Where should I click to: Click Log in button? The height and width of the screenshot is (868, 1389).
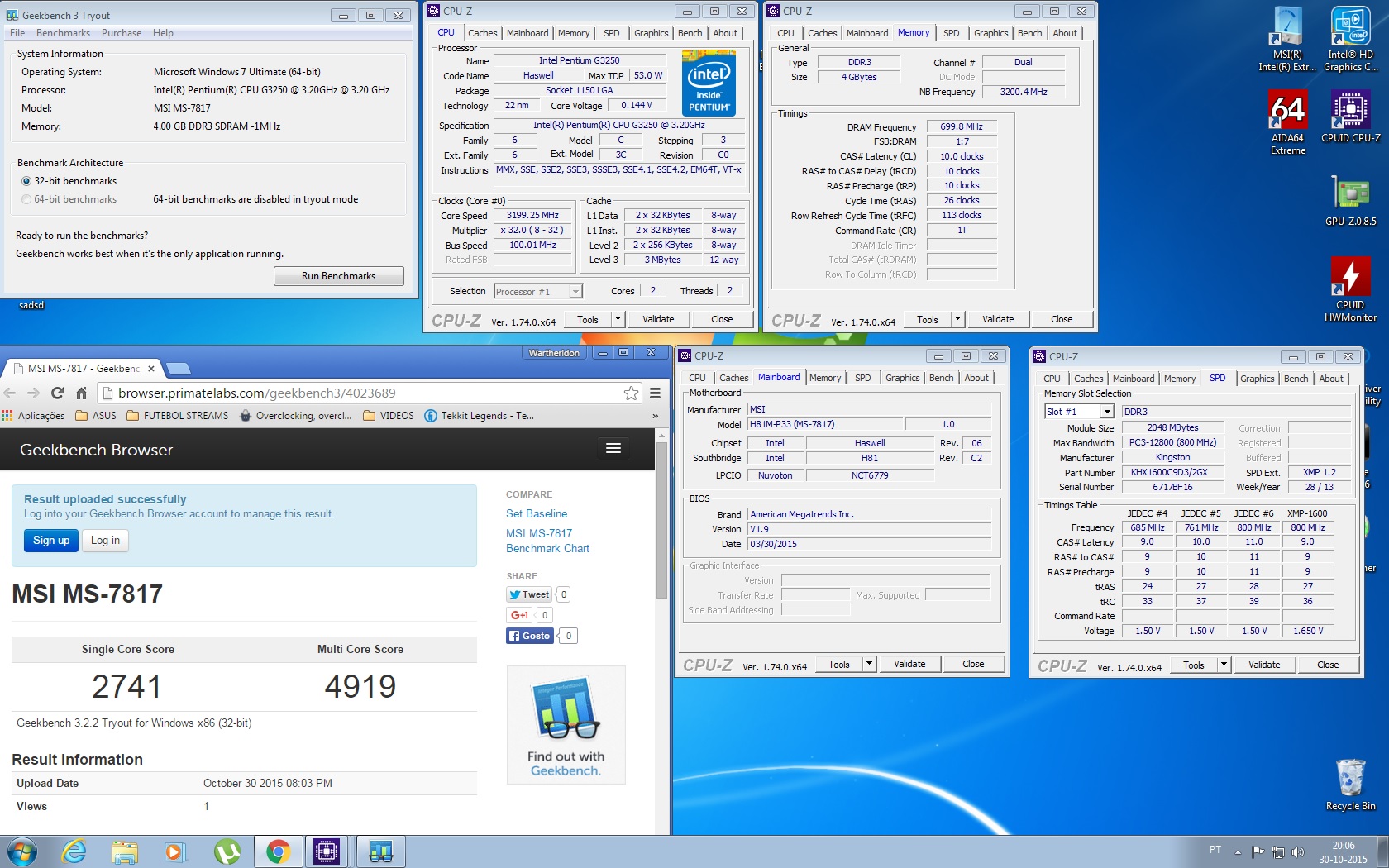(105, 541)
